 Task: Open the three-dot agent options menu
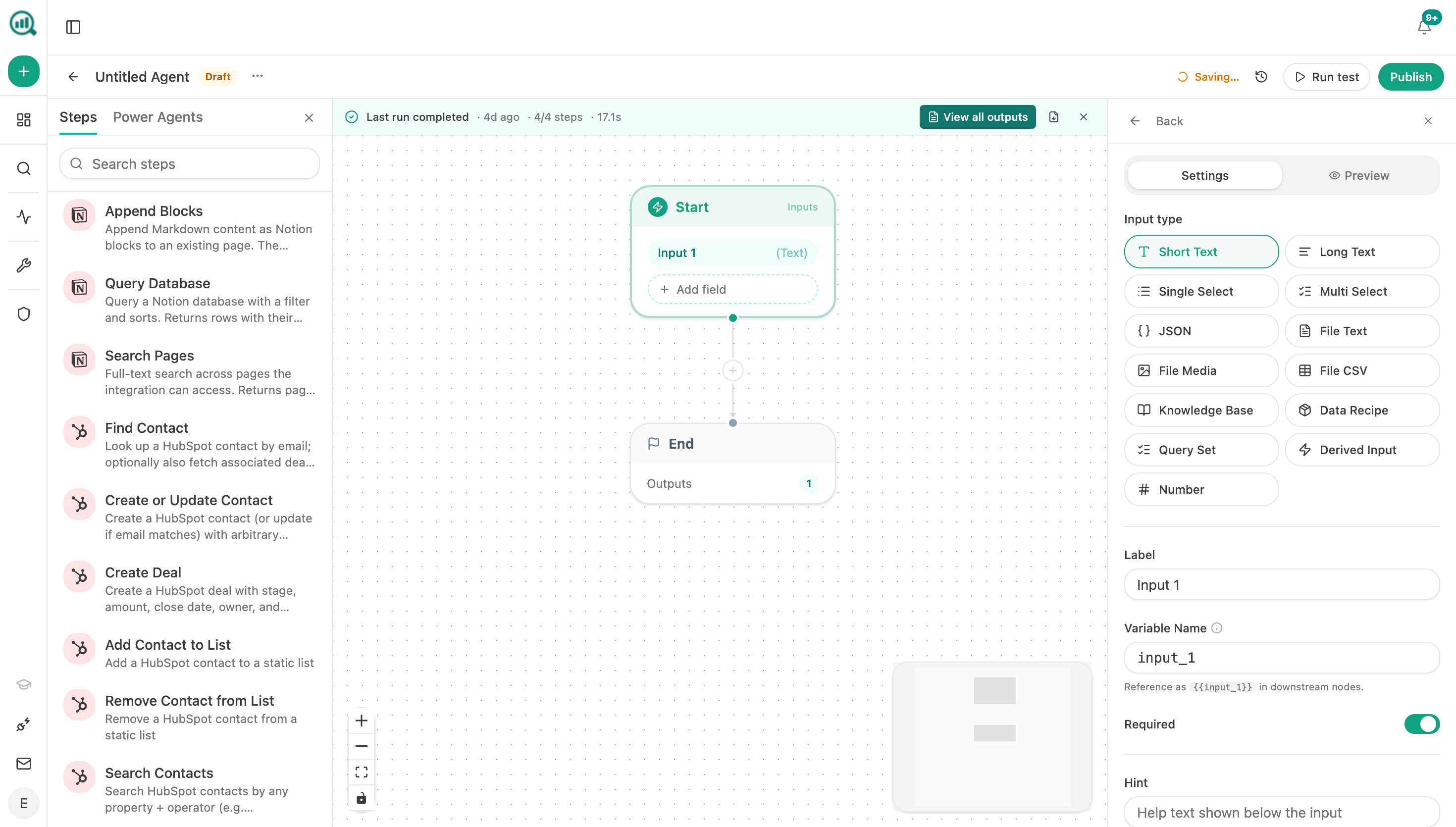257,76
